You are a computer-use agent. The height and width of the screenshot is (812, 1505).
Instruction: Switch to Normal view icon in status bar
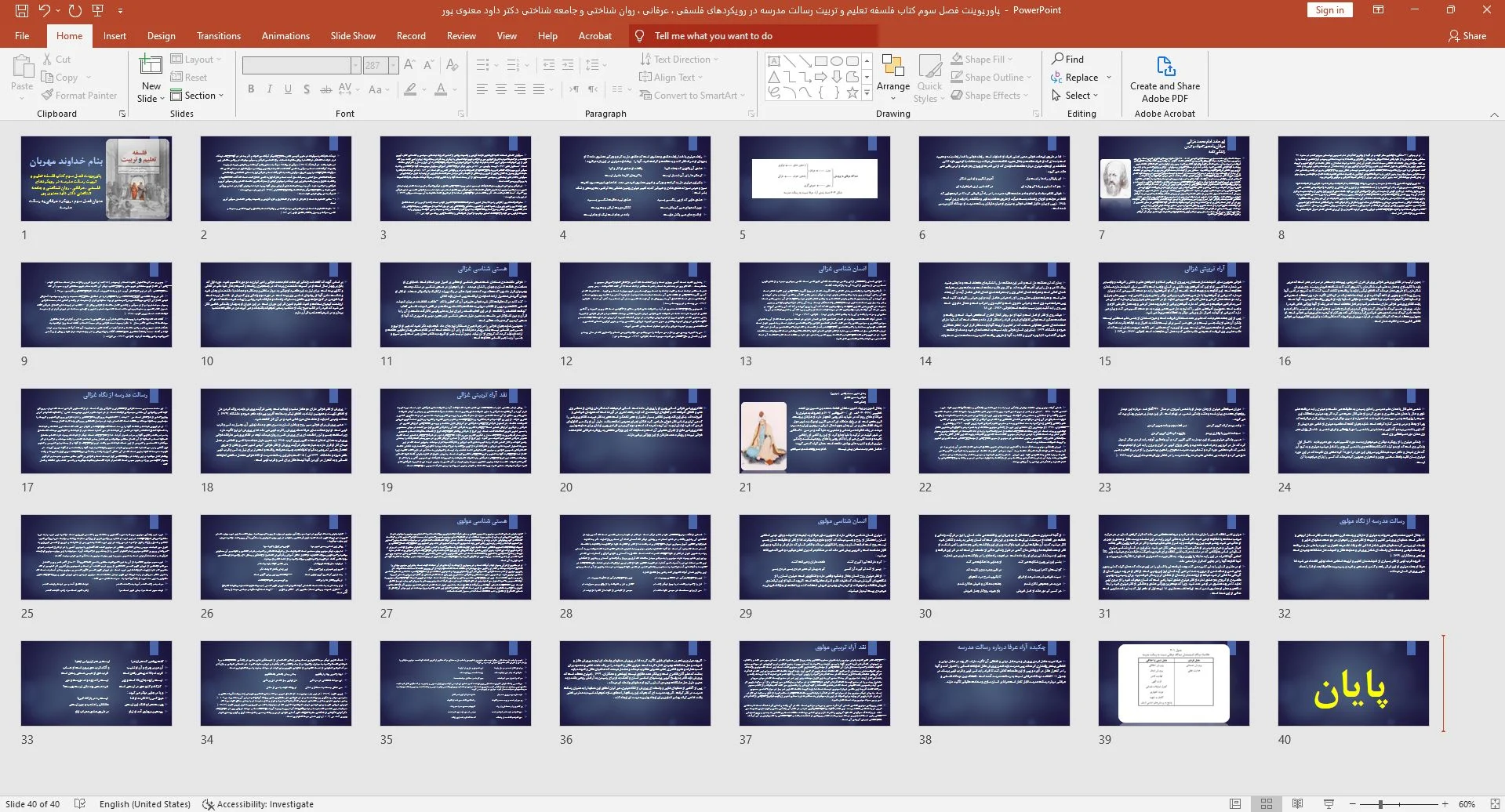(1235, 804)
